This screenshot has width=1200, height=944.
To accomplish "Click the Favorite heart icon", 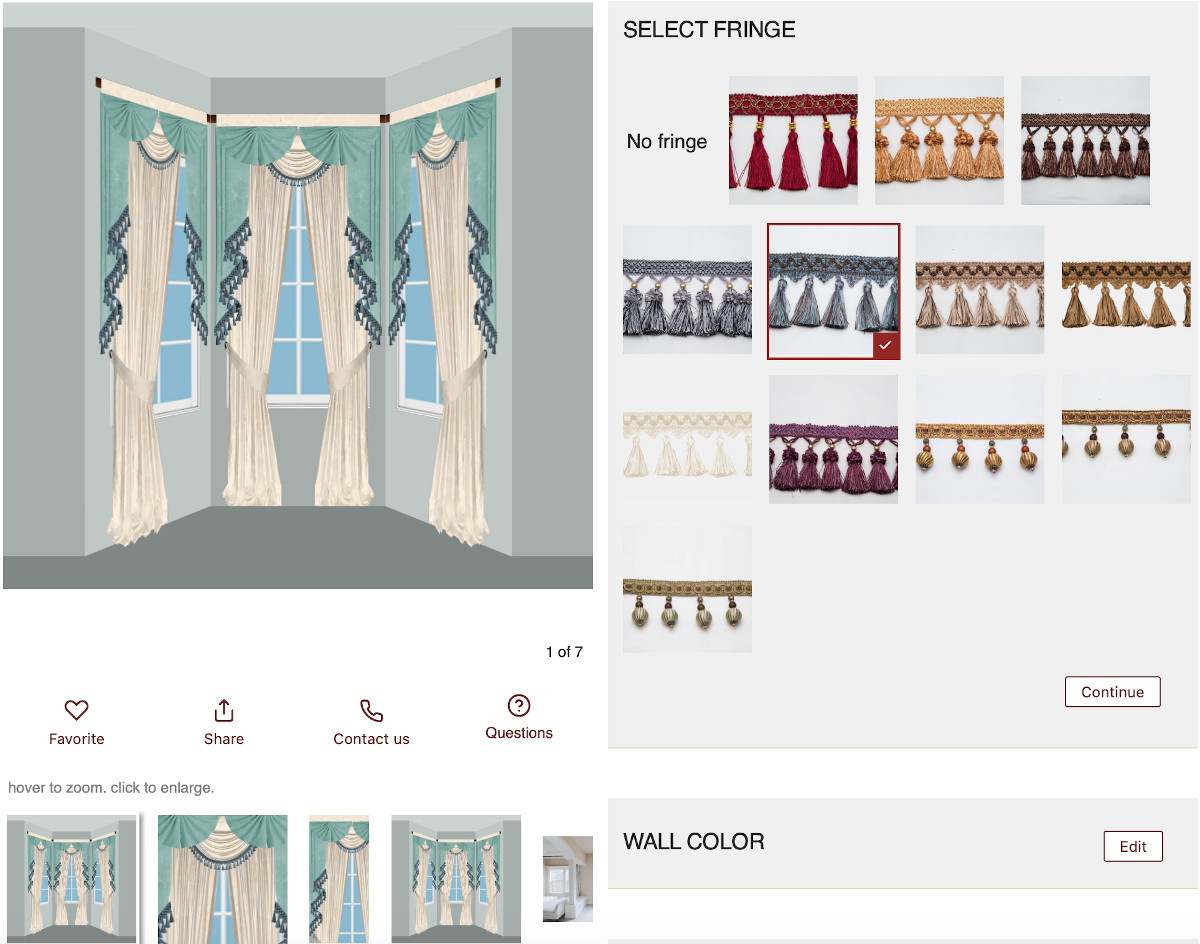I will click(x=77, y=710).
